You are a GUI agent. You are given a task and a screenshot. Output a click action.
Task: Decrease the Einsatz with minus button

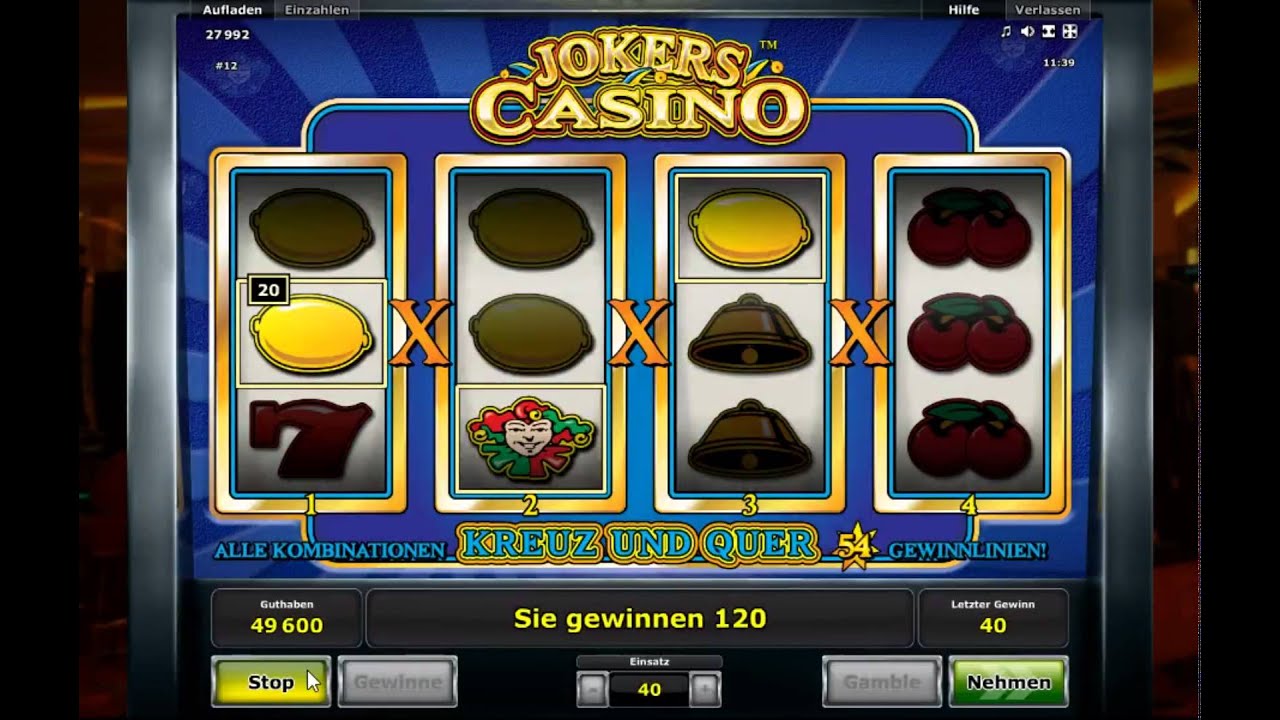[x=592, y=689]
